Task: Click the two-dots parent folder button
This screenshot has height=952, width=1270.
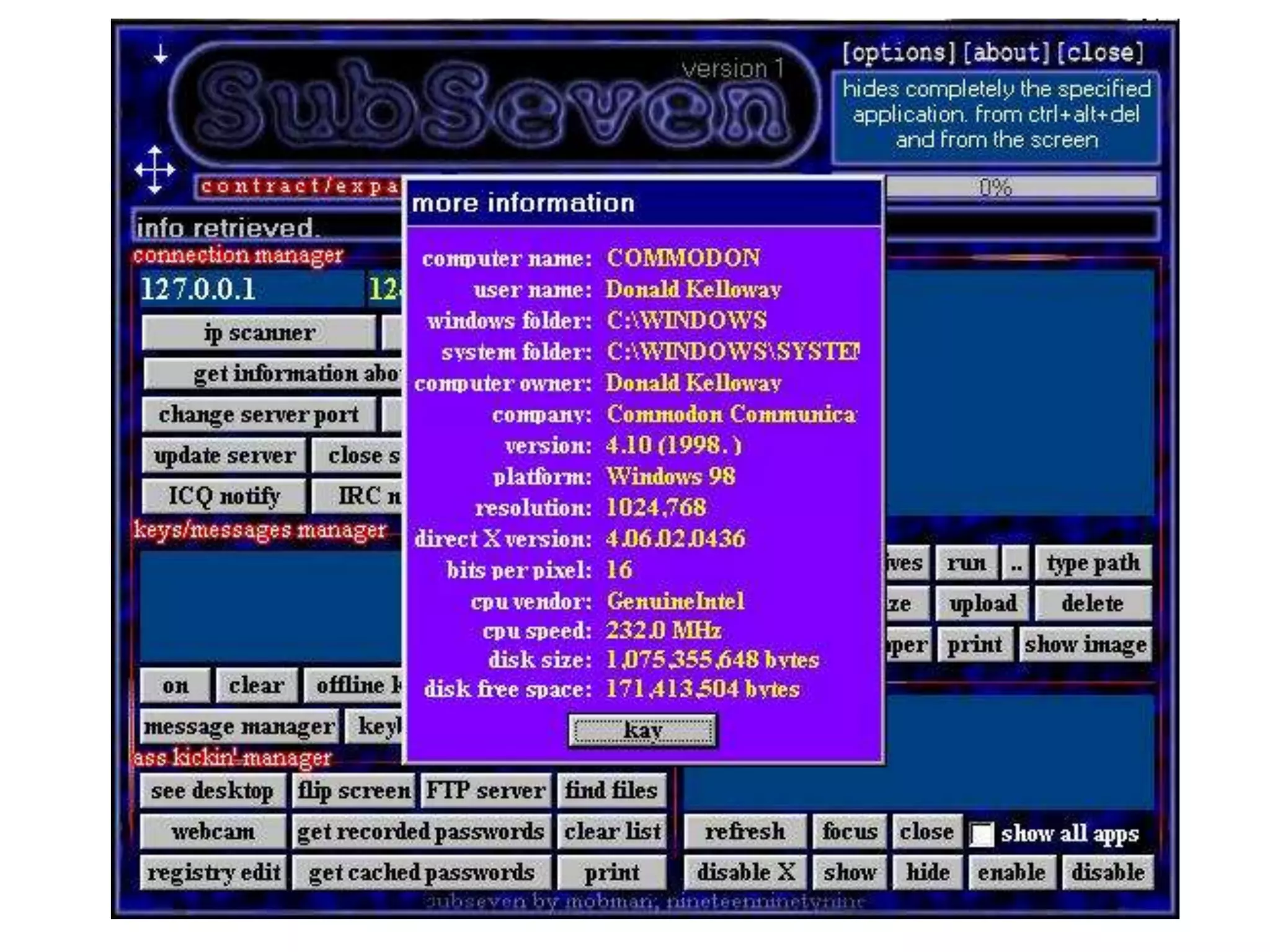Action: pos(1015,563)
